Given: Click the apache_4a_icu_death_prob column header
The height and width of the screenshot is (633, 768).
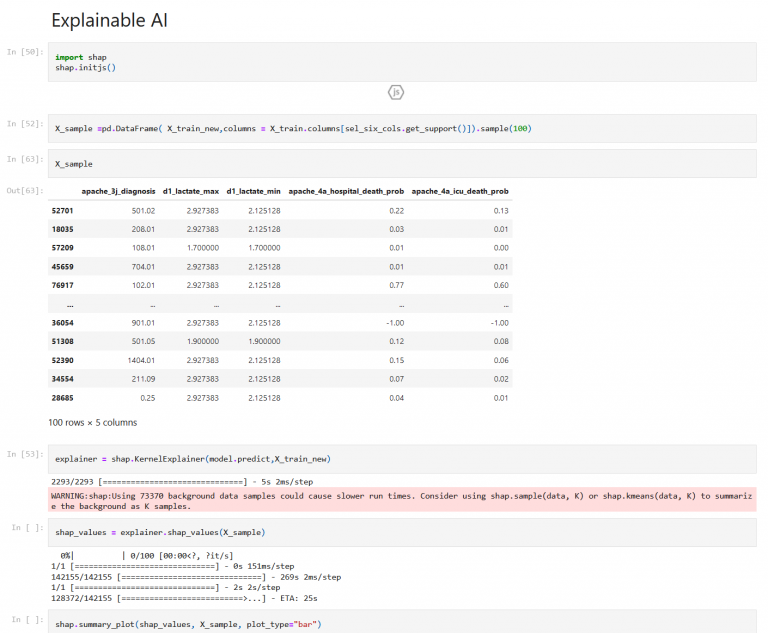Looking at the screenshot, I should coord(460,191).
